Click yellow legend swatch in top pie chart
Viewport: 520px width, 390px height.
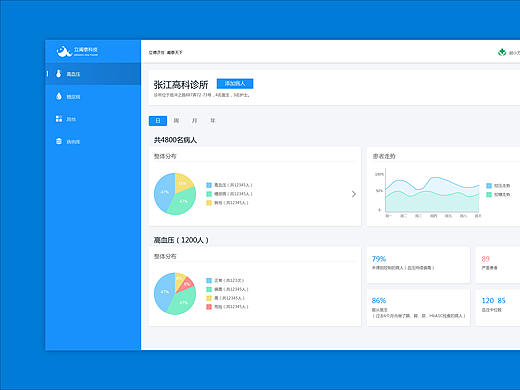209,203
